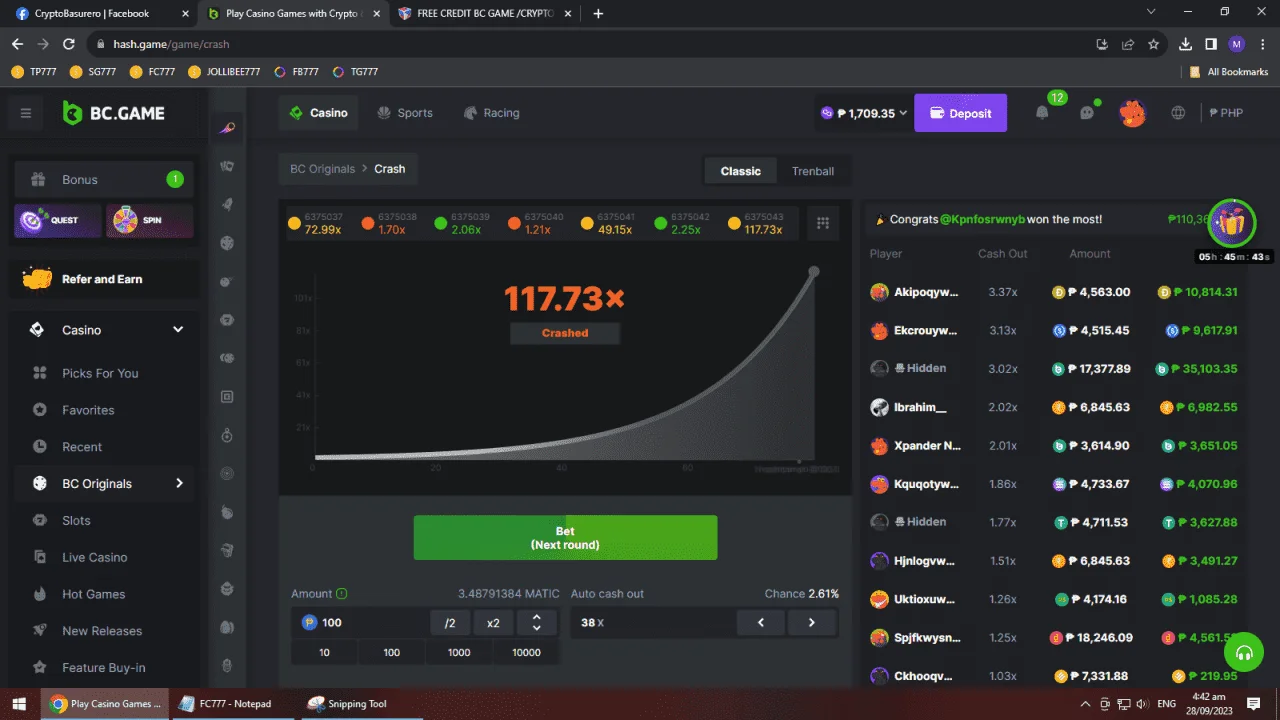1280x720 pixels.
Task: Bookmark this page with the star icon
Action: tap(1153, 44)
